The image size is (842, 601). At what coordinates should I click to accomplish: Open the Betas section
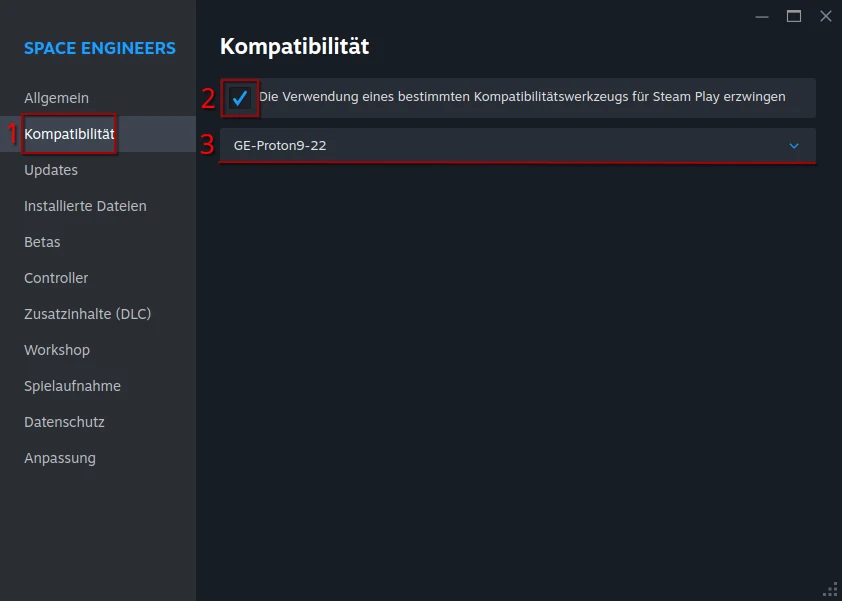[42, 242]
